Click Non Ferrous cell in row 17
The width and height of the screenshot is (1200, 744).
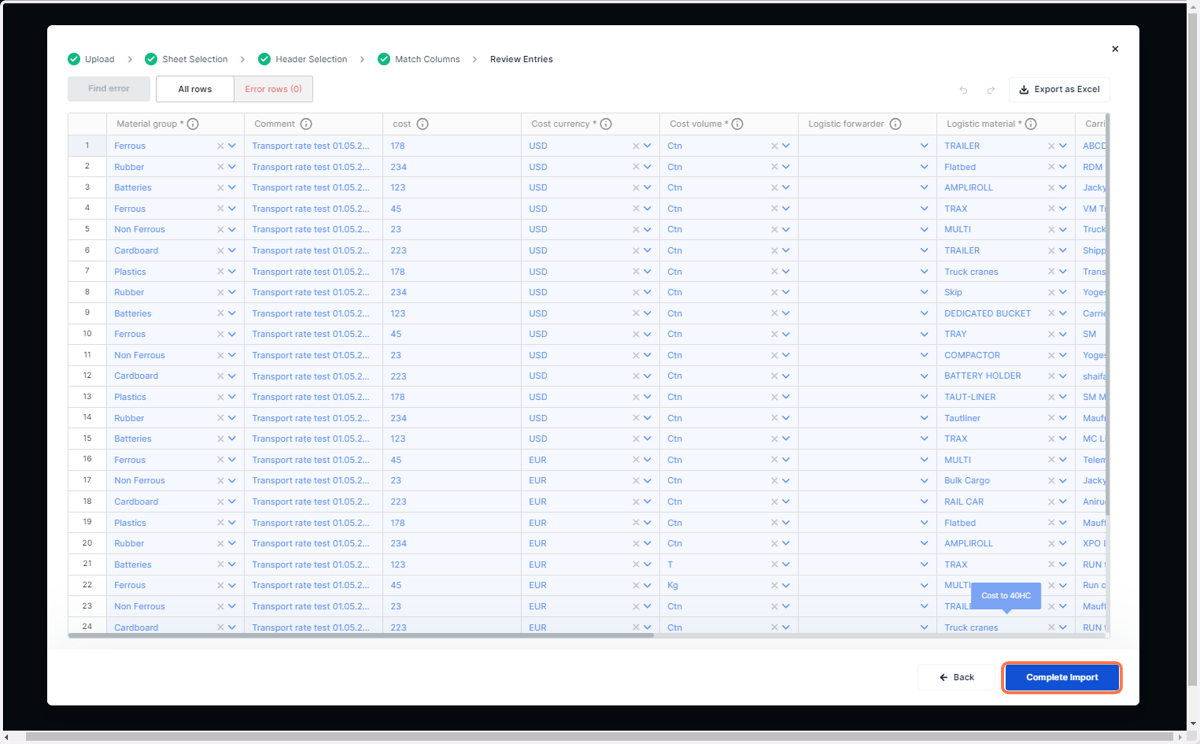pos(175,481)
